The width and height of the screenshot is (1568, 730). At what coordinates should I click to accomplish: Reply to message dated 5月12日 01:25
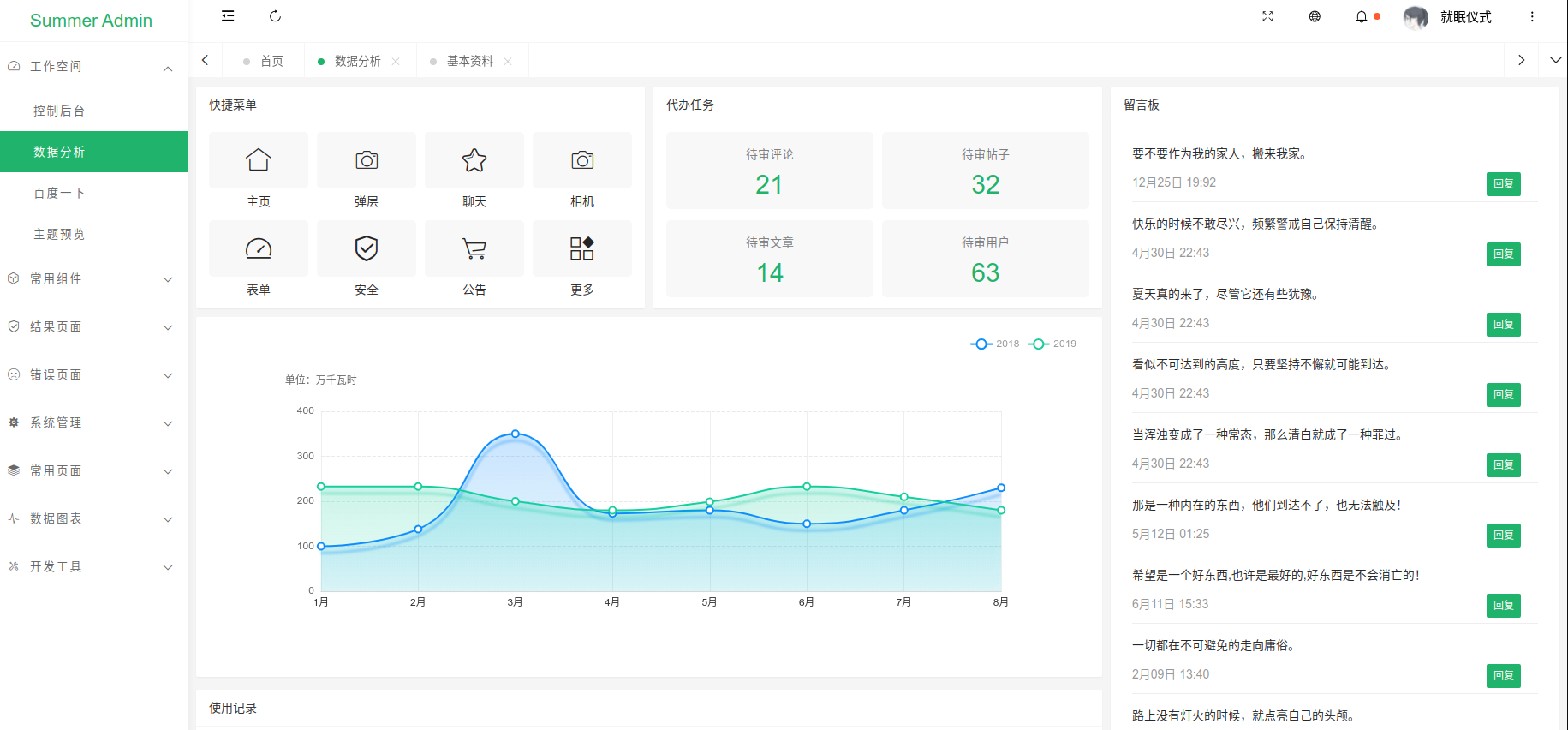click(1503, 536)
